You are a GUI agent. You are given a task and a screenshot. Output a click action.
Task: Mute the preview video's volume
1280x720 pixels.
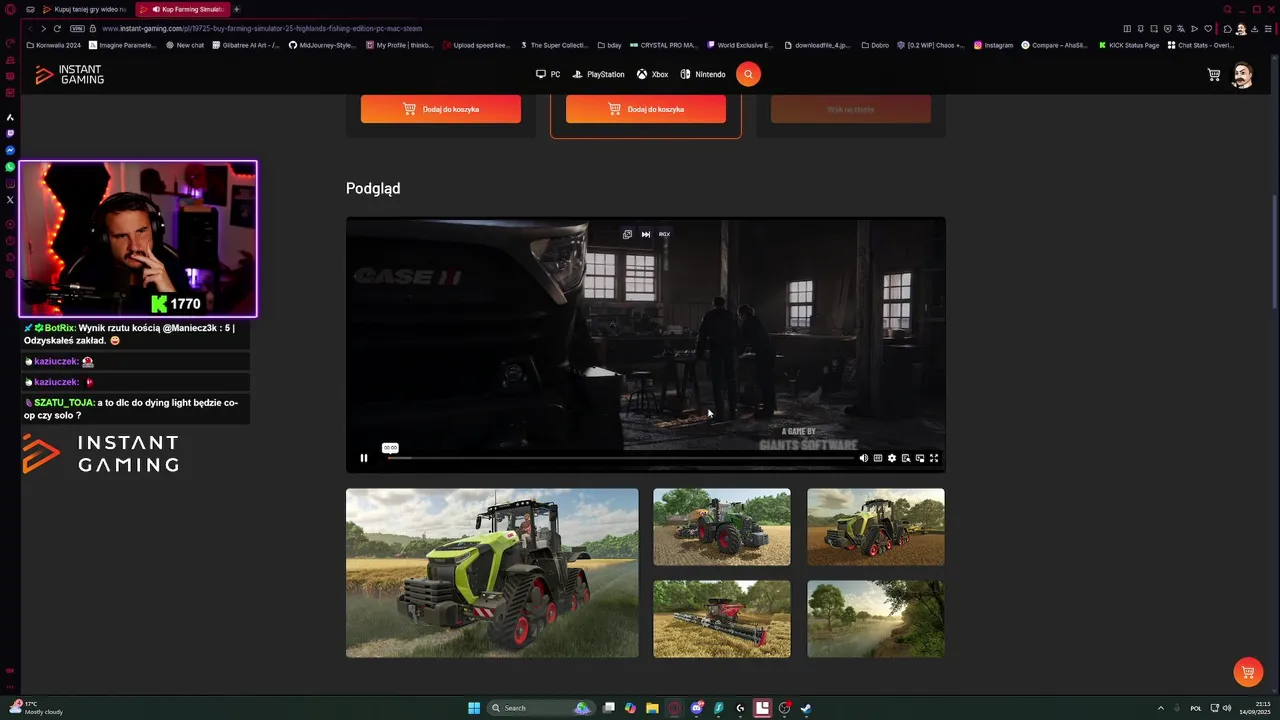[864, 458]
